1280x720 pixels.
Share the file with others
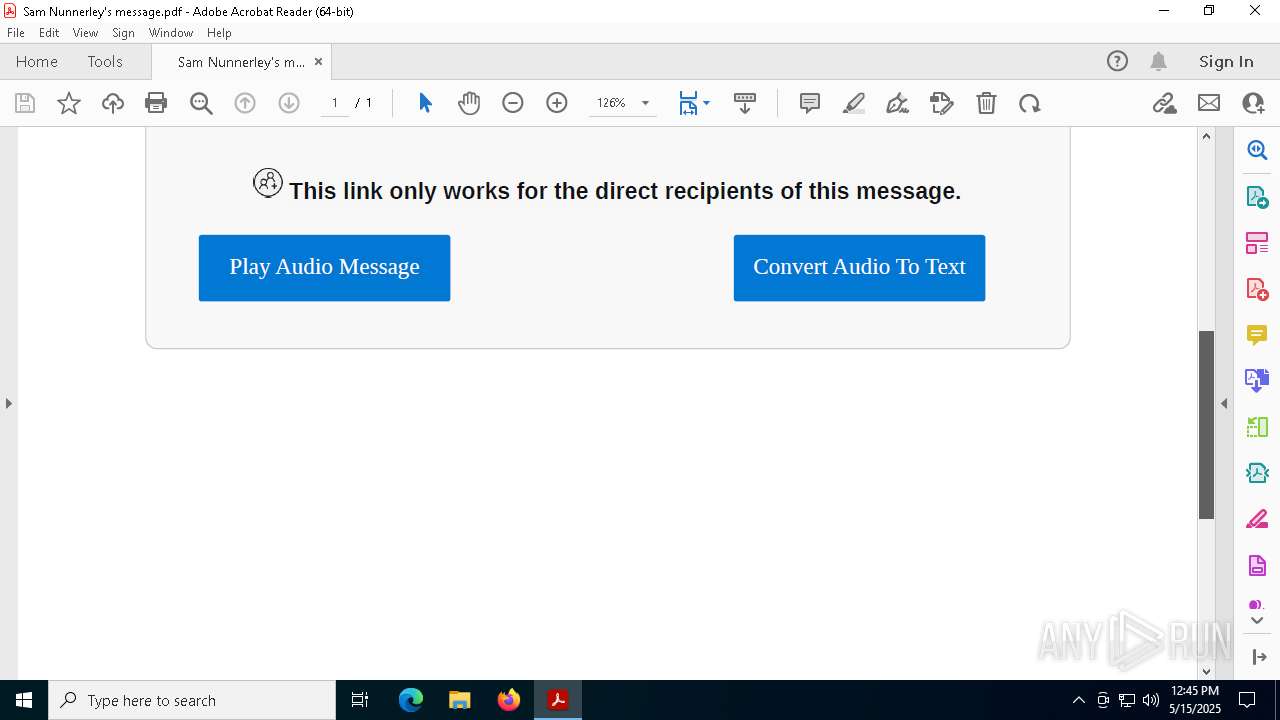click(1253, 103)
